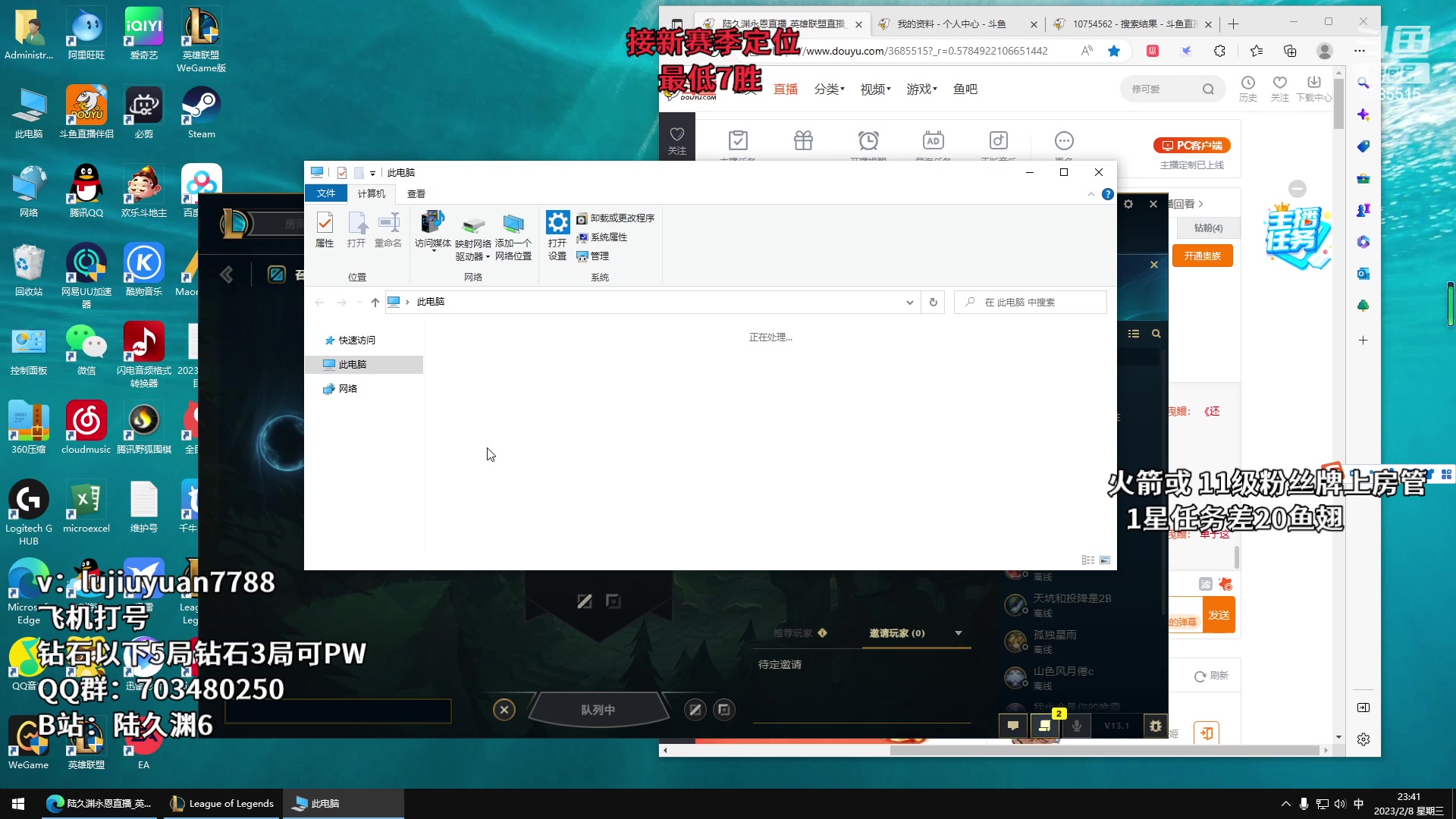The height and width of the screenshot is (819, 1456).
Task: Click the 发送 send button
Action: 1219,615
